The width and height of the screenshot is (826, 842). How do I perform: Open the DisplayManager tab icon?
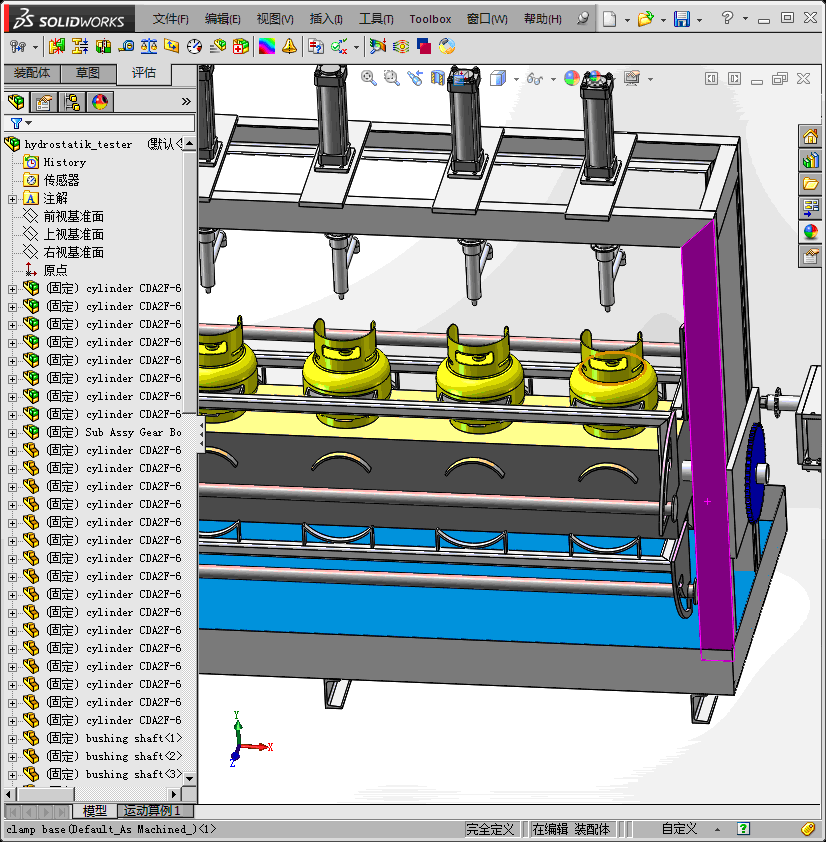[100, 101]
